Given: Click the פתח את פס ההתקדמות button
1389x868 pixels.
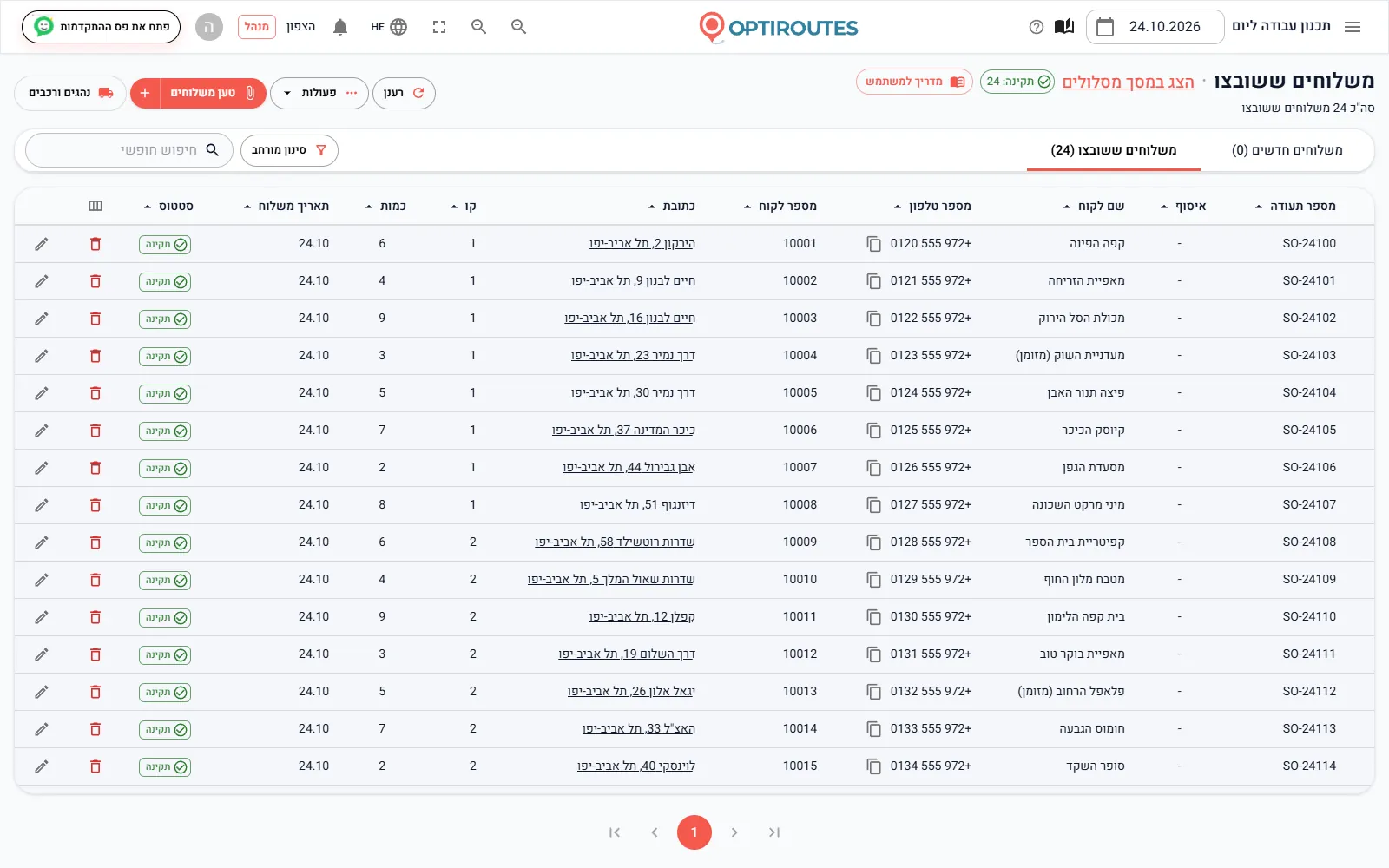Looking at the screenshot, I should (x=101, y=27).
